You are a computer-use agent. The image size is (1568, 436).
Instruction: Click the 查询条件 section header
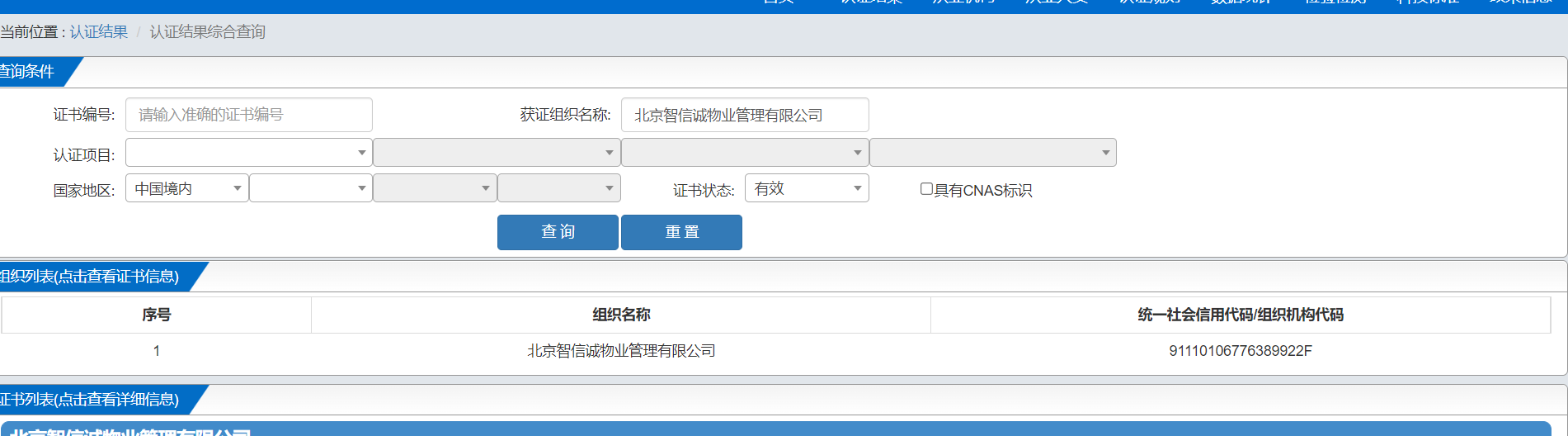(33, 72)
